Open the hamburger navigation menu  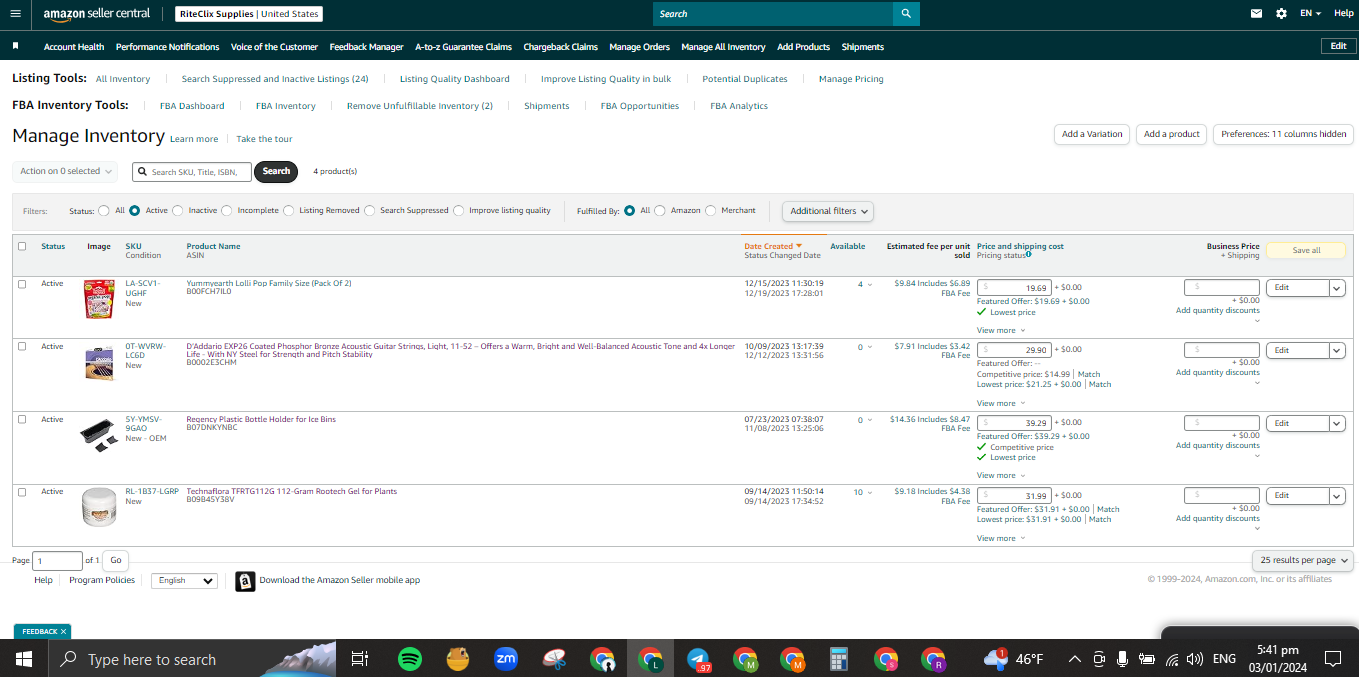point(15,14)
